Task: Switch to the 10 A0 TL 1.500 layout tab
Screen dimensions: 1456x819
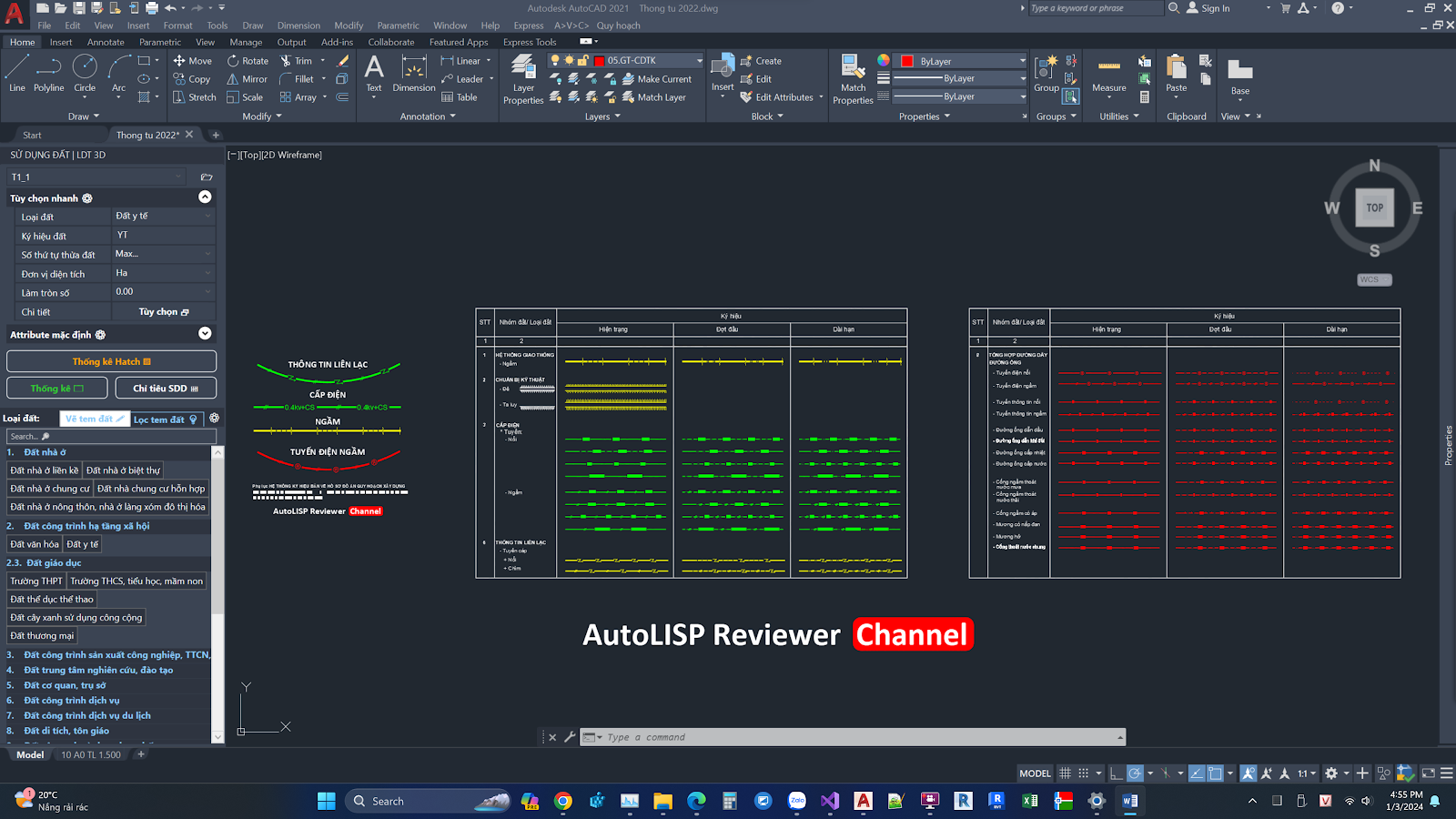Action: 91,754
